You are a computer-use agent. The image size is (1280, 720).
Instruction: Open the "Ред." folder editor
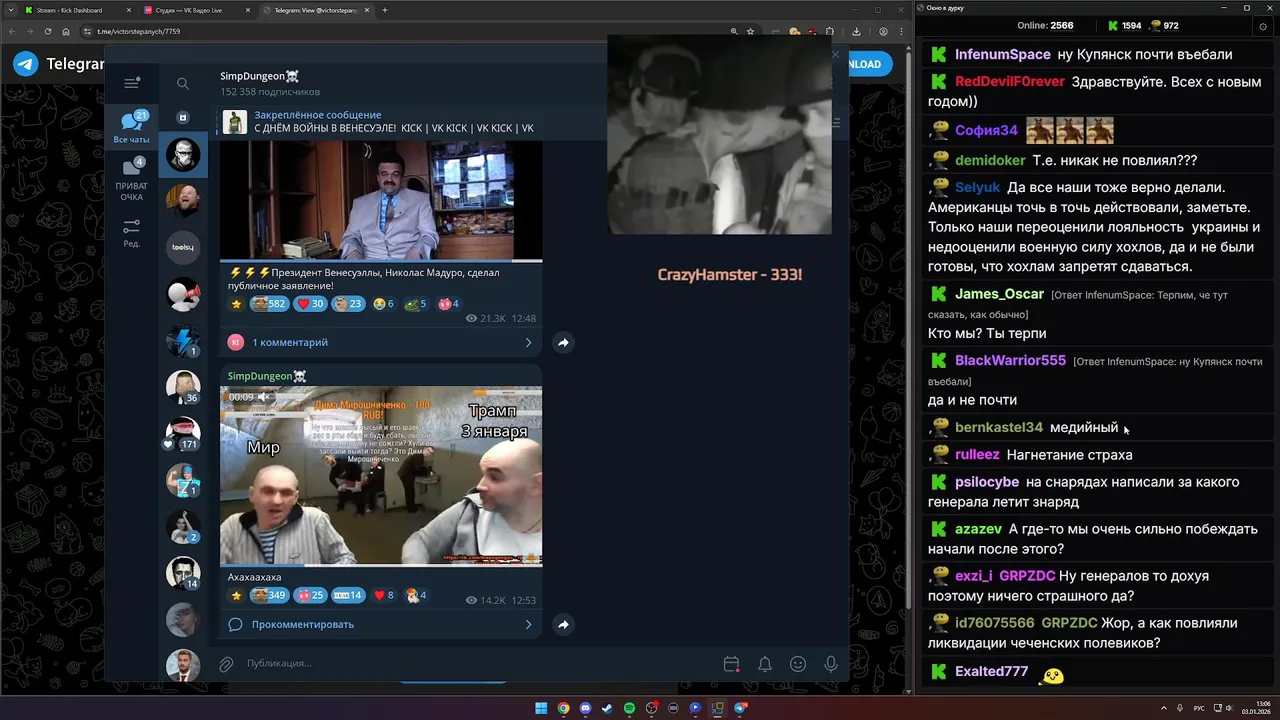(131, 233)
